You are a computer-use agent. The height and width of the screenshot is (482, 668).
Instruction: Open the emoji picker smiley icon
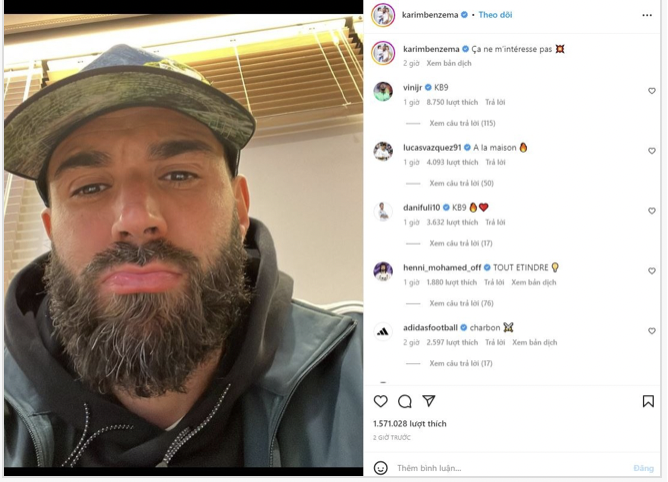(x=380, y=468)
